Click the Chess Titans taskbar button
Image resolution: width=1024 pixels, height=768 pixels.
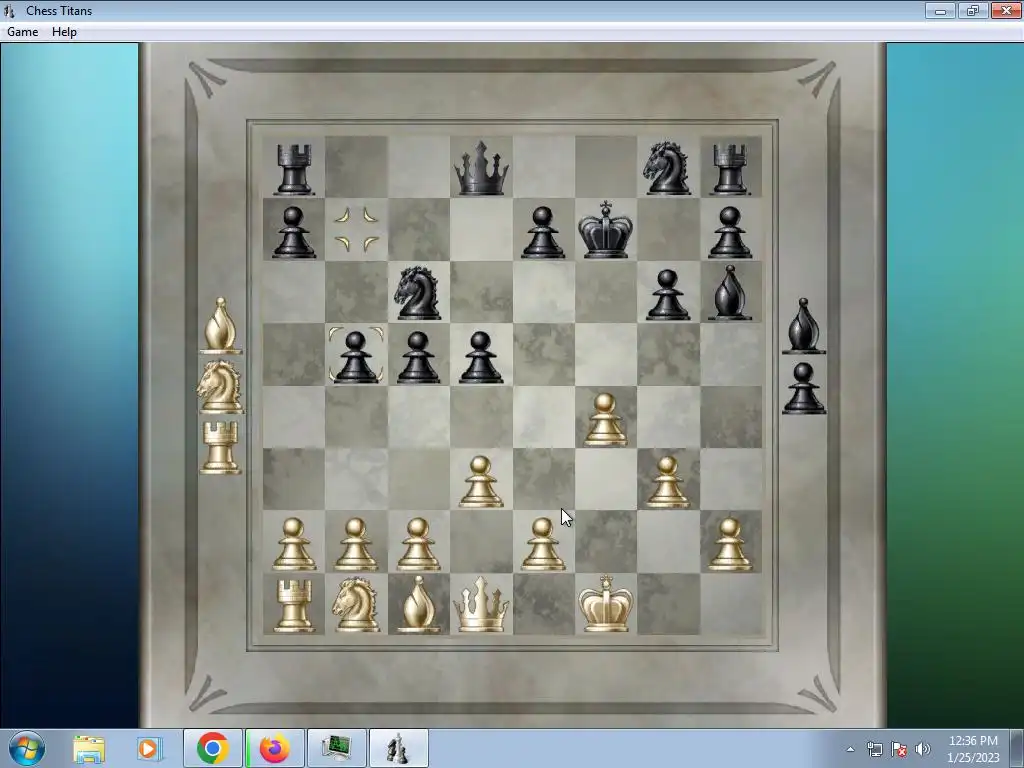tap(399, 748)
